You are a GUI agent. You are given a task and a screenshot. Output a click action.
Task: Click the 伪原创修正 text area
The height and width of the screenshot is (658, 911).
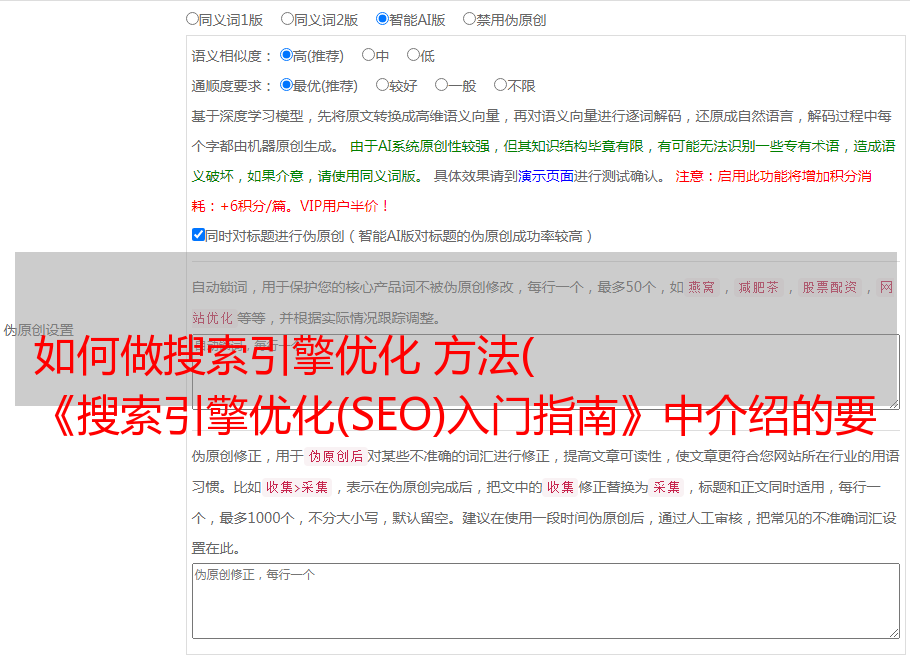pyautogui.click(x=546, y=601)
